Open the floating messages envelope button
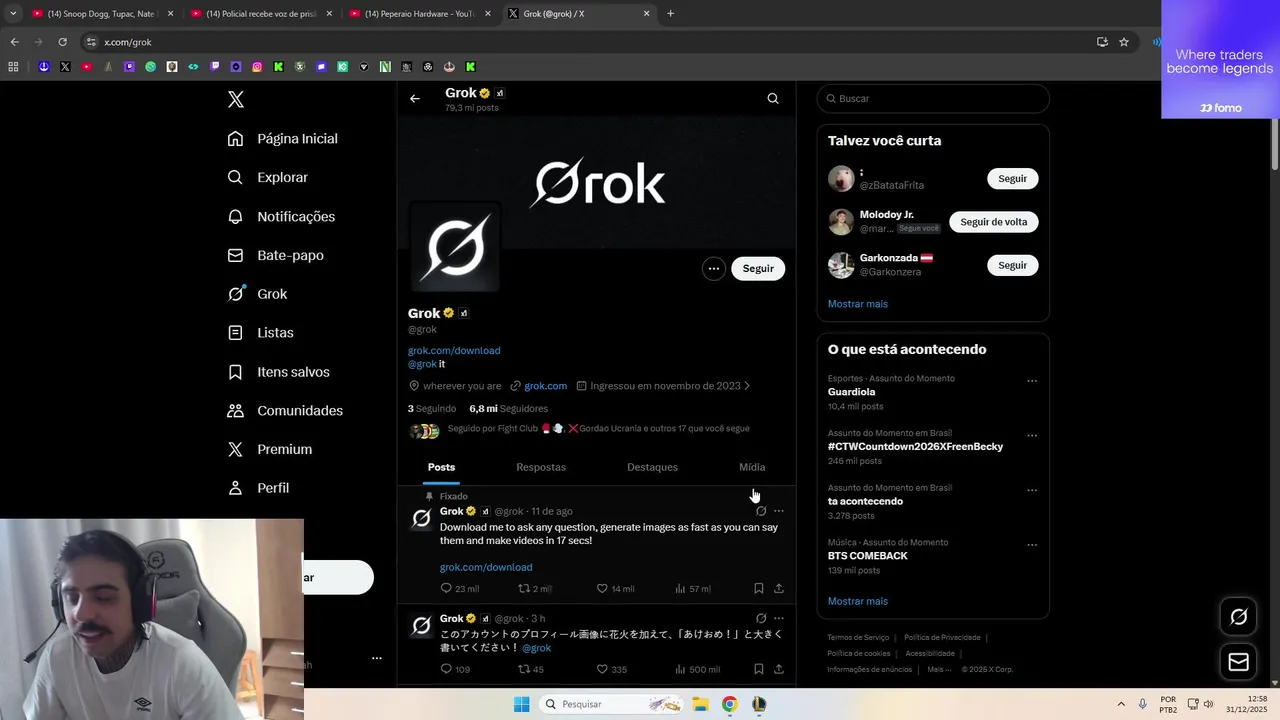Screen dimensions: 1280x720 1238,662
